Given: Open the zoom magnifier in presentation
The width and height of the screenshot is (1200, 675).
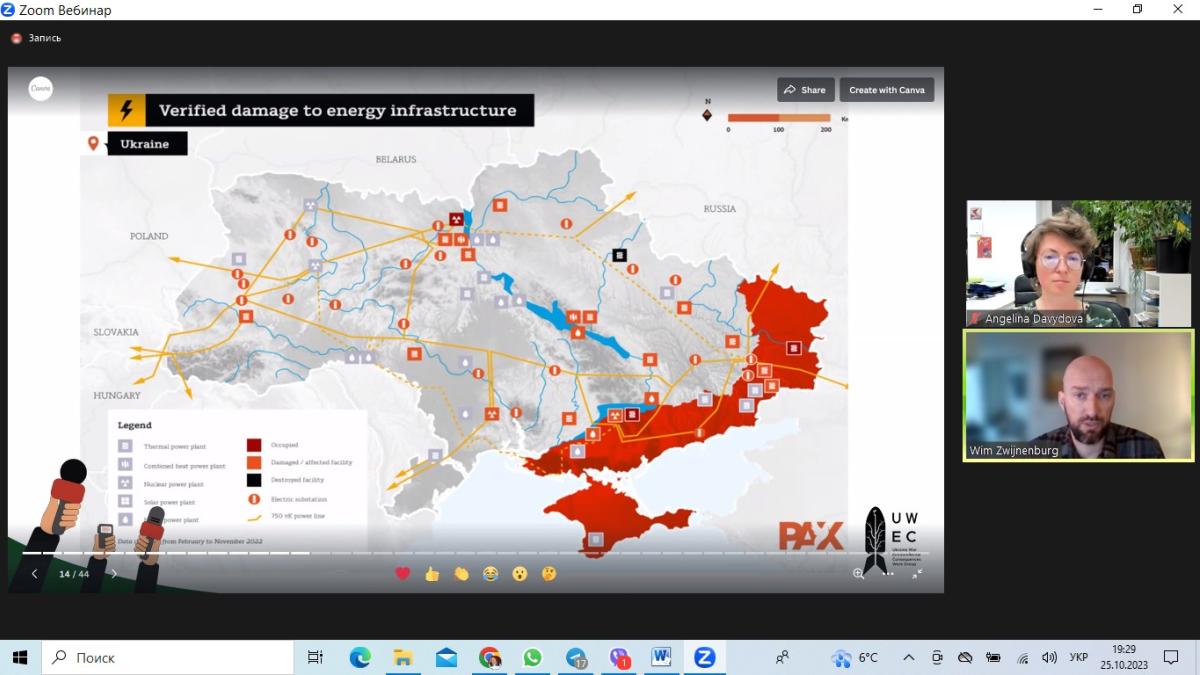Looking at the screenshot, I should pyautogui.click(x=858, y=573).
